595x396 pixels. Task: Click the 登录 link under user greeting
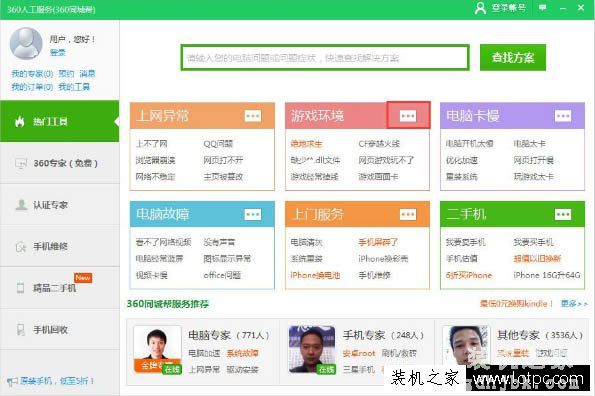58,53
